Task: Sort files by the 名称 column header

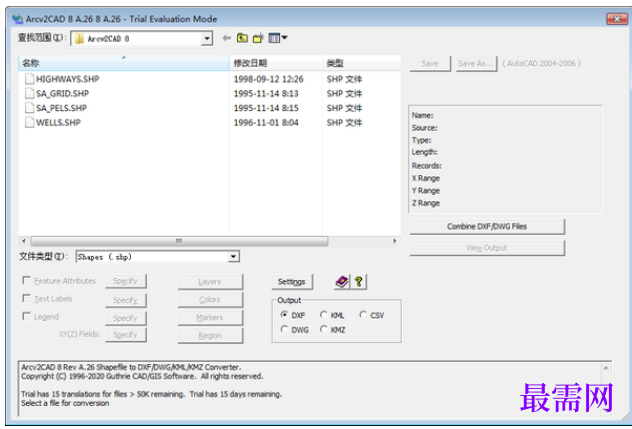Action: point(124,63)
